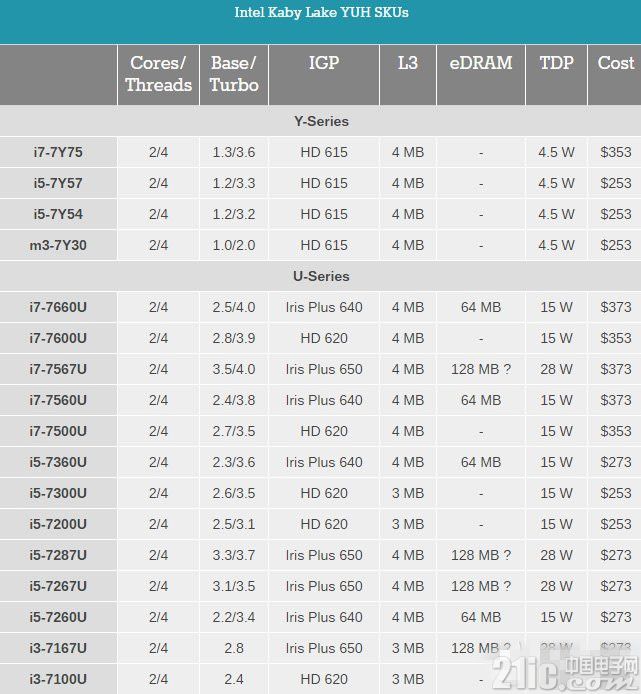The image size is (641, 694).
Task: Select the i7-7567U row label
Action: 58,369
